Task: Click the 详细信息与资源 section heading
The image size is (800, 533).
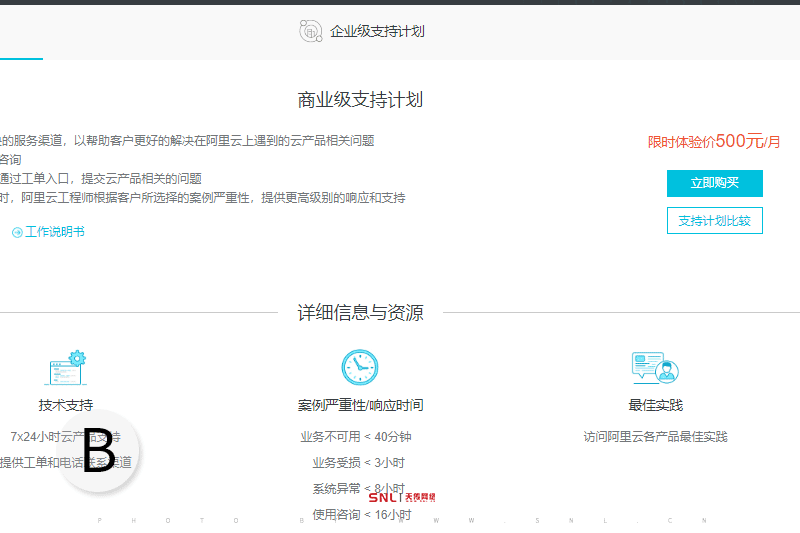Action: [360, 312]
